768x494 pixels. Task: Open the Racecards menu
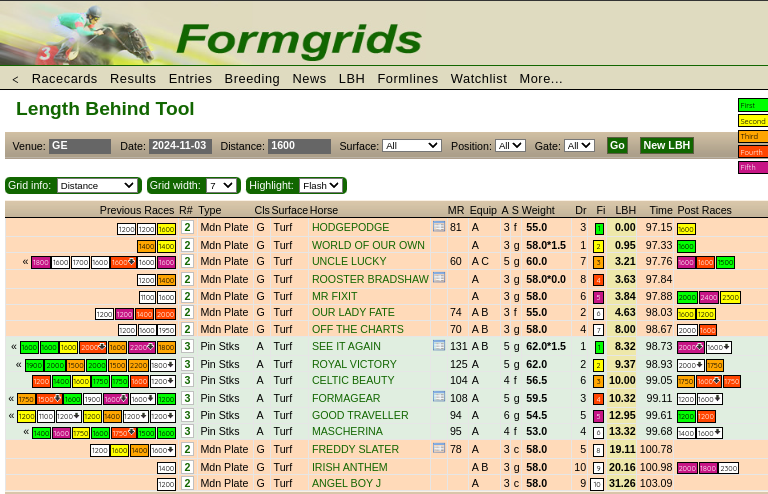tap(64, 79)
